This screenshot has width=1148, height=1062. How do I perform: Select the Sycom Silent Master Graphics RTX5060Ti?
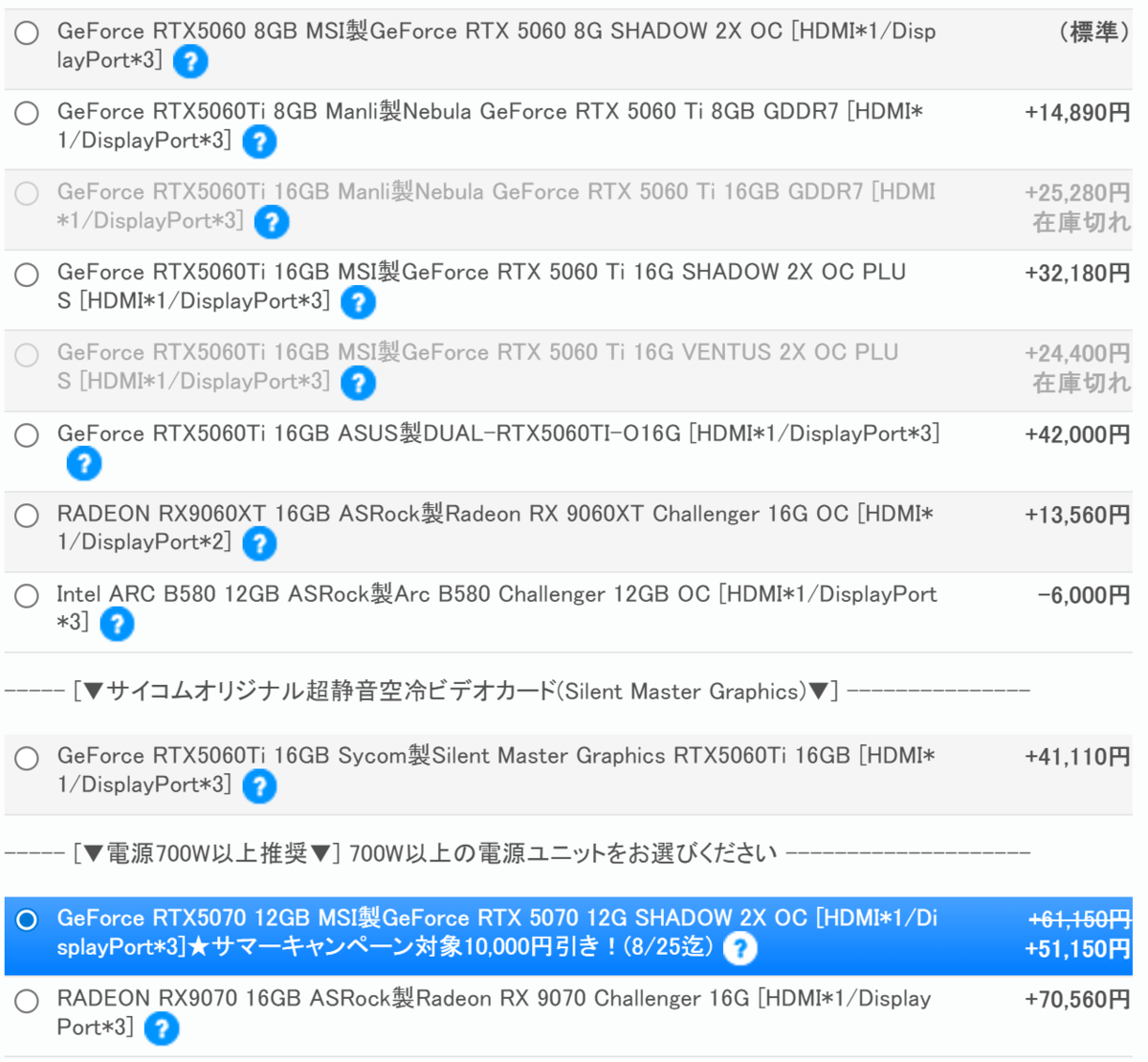26,758
